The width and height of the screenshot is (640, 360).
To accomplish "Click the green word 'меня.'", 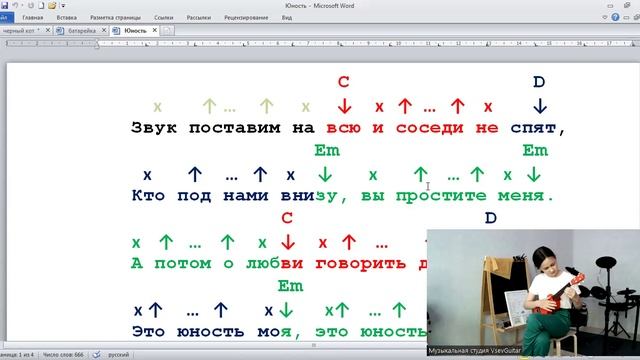I will pos(526,196).
